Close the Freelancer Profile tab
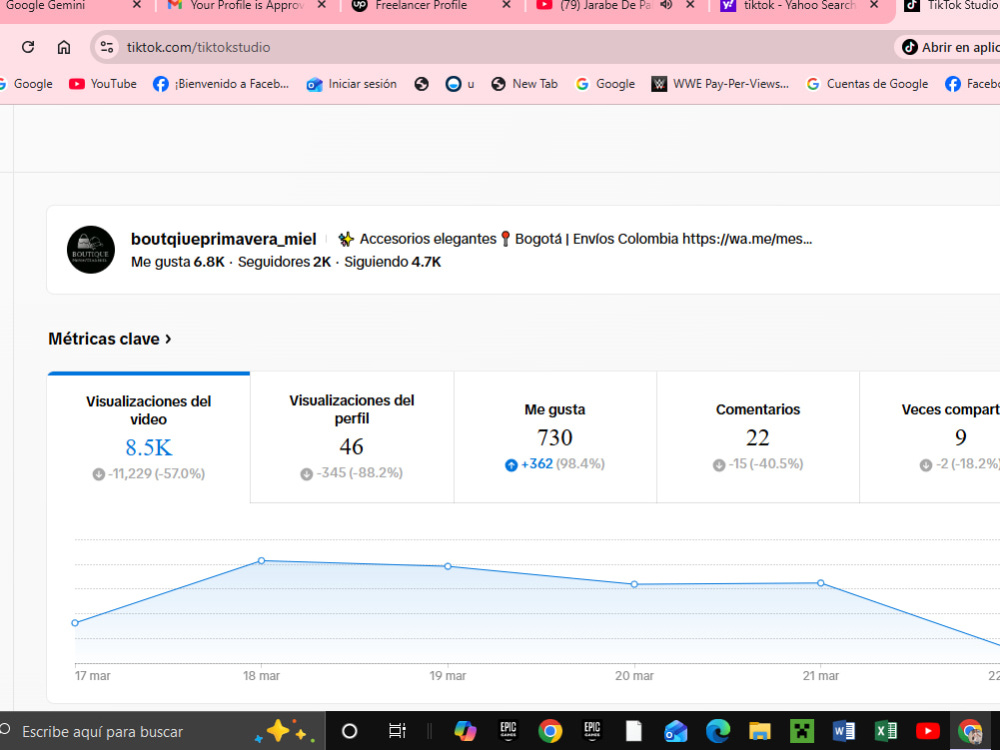1000x750 pixels. [506, 5]
